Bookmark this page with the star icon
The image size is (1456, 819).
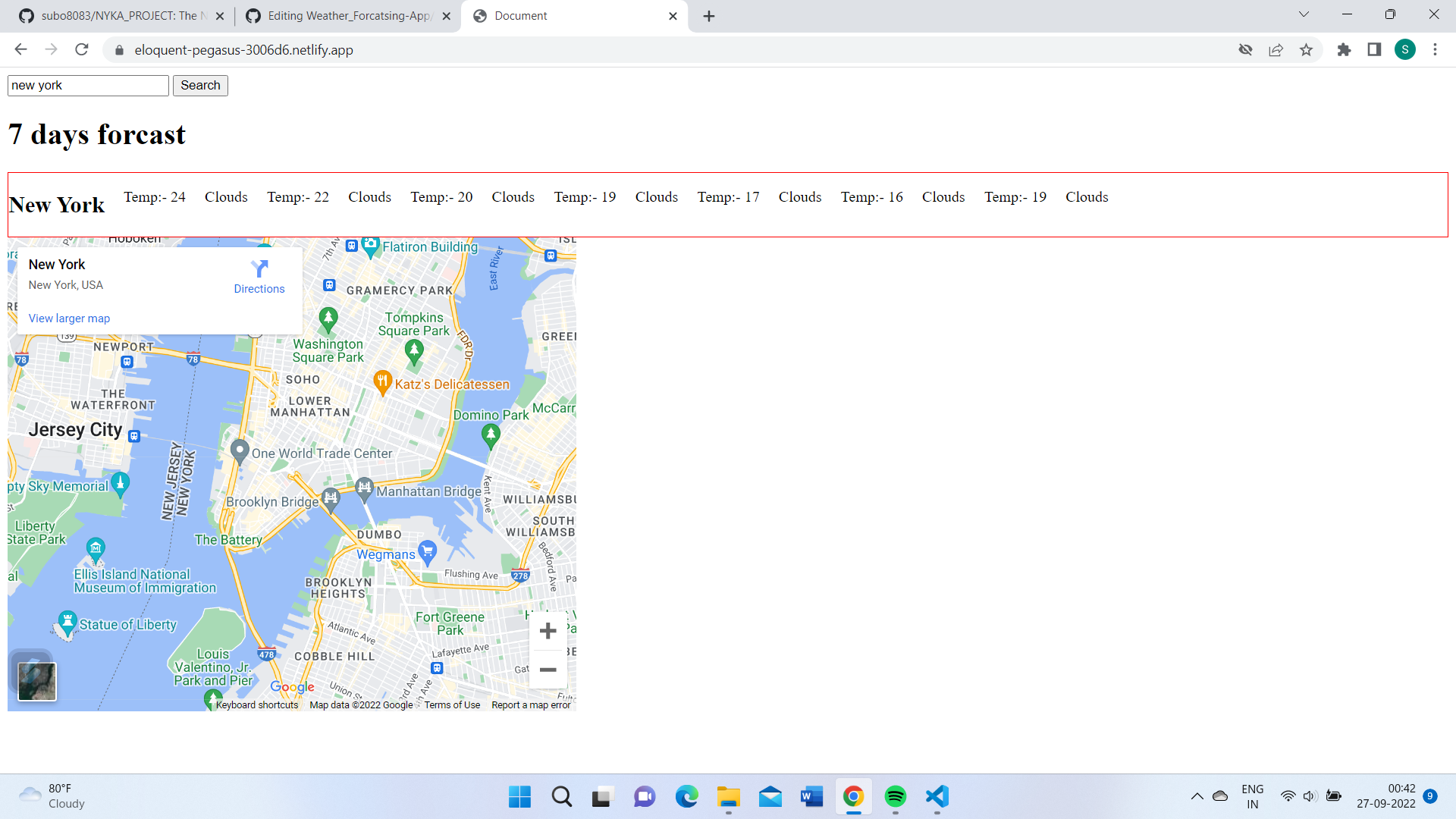tap(1307, 49)
